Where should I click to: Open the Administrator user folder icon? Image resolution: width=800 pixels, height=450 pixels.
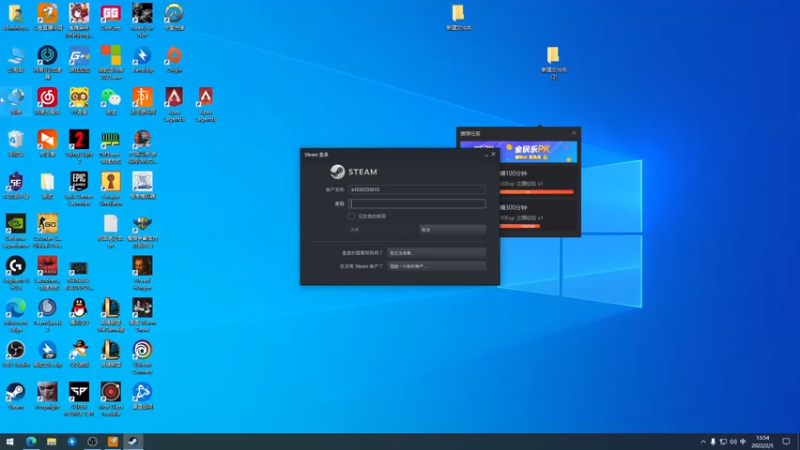[x=16, y=17]
